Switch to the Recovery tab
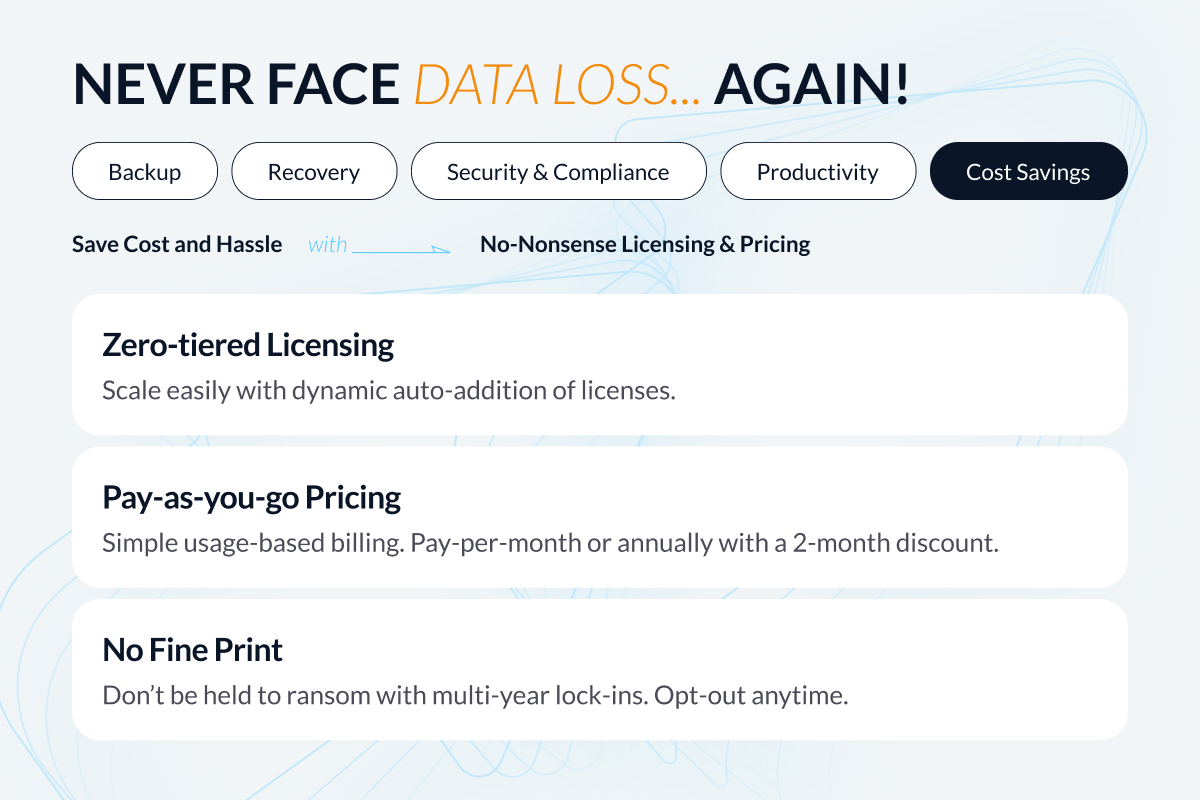Screen dimensions: 1200x800 (314, 171)
